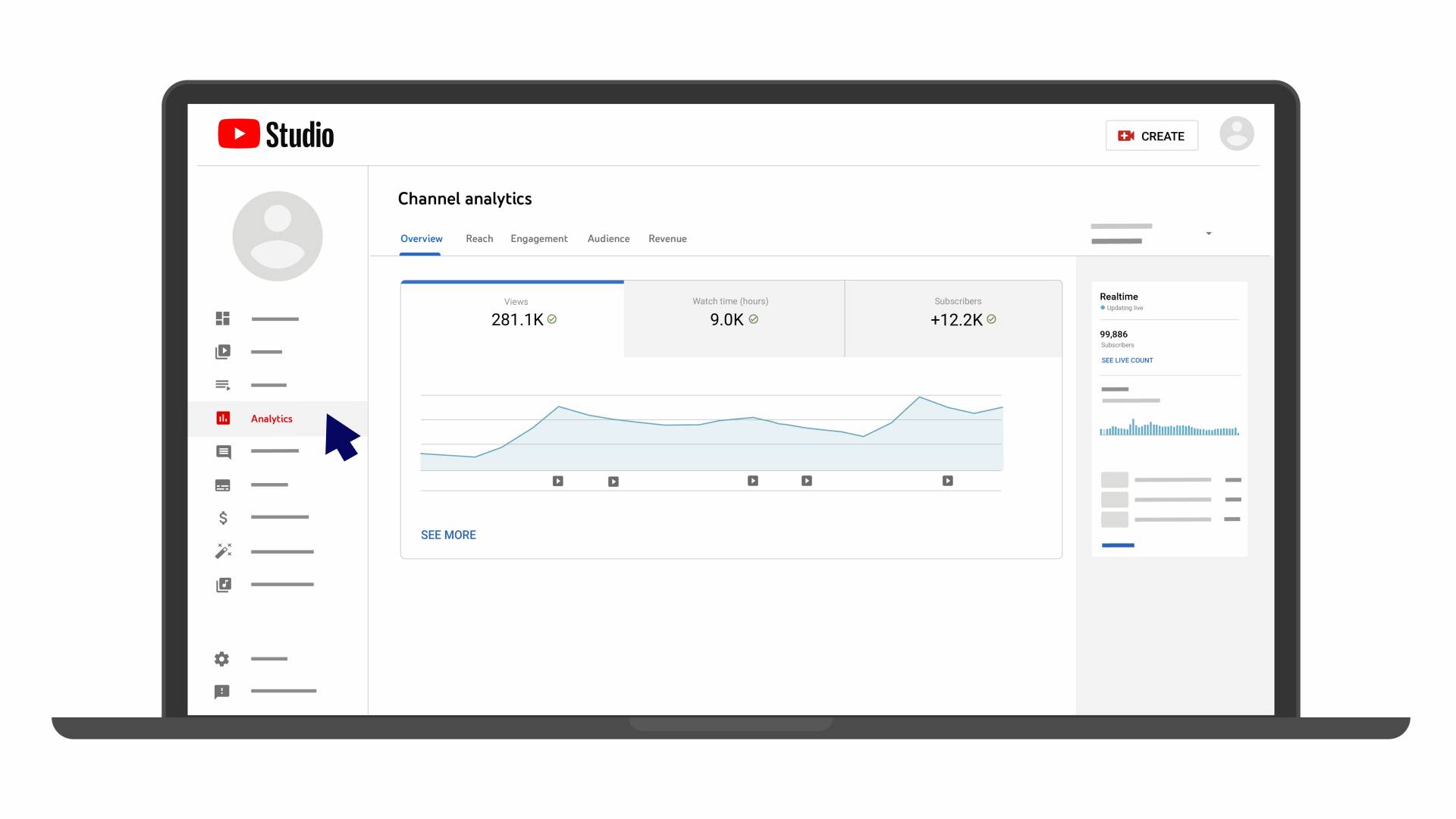This screenshot has width=1456, height=819.
Task: Click the audience profile icon top right
Action: click(x=1237, y=134)
